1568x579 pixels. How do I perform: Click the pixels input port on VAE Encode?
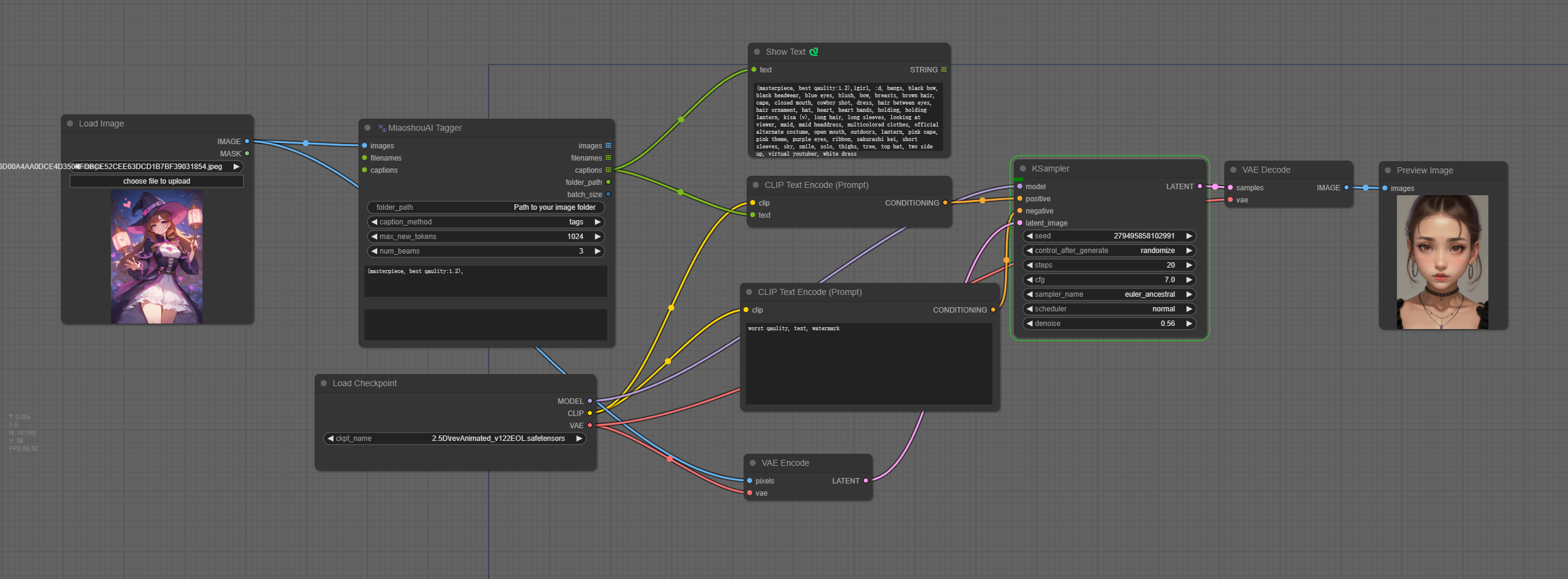(x=750, y=480)
